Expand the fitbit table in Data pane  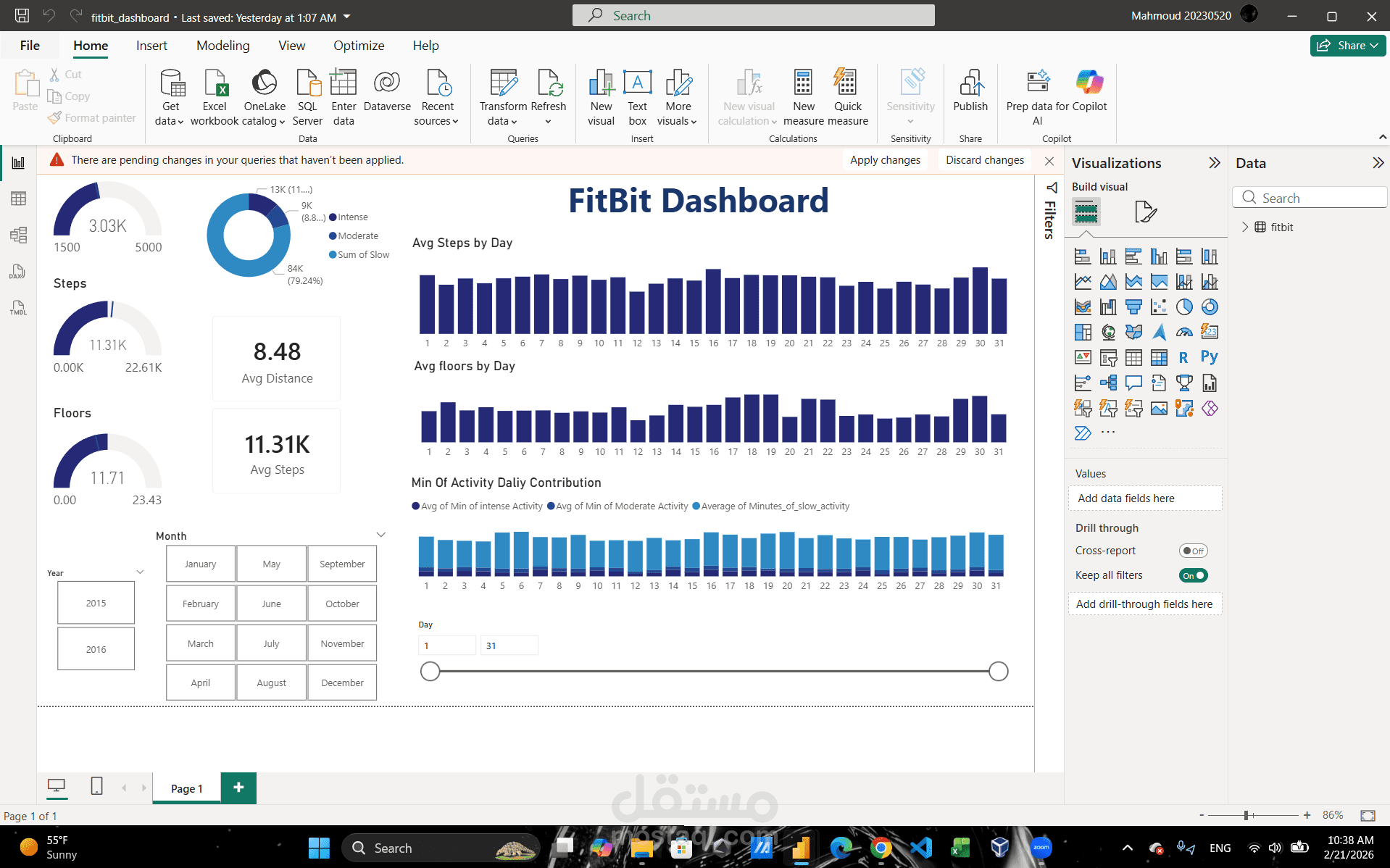coord(1245,227)
